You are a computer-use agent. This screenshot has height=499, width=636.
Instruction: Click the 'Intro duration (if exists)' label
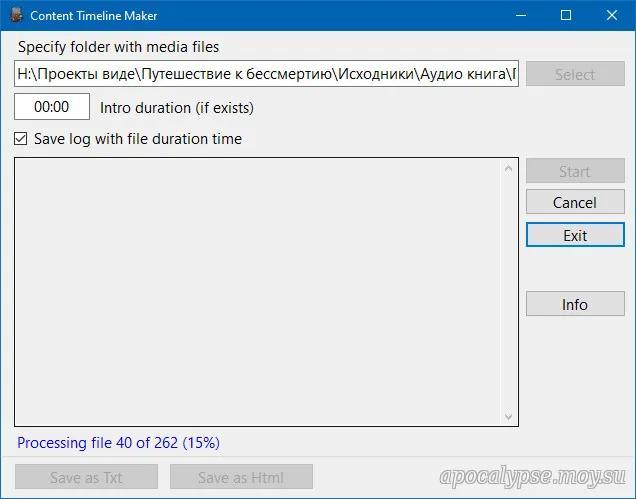click(177, 107)
